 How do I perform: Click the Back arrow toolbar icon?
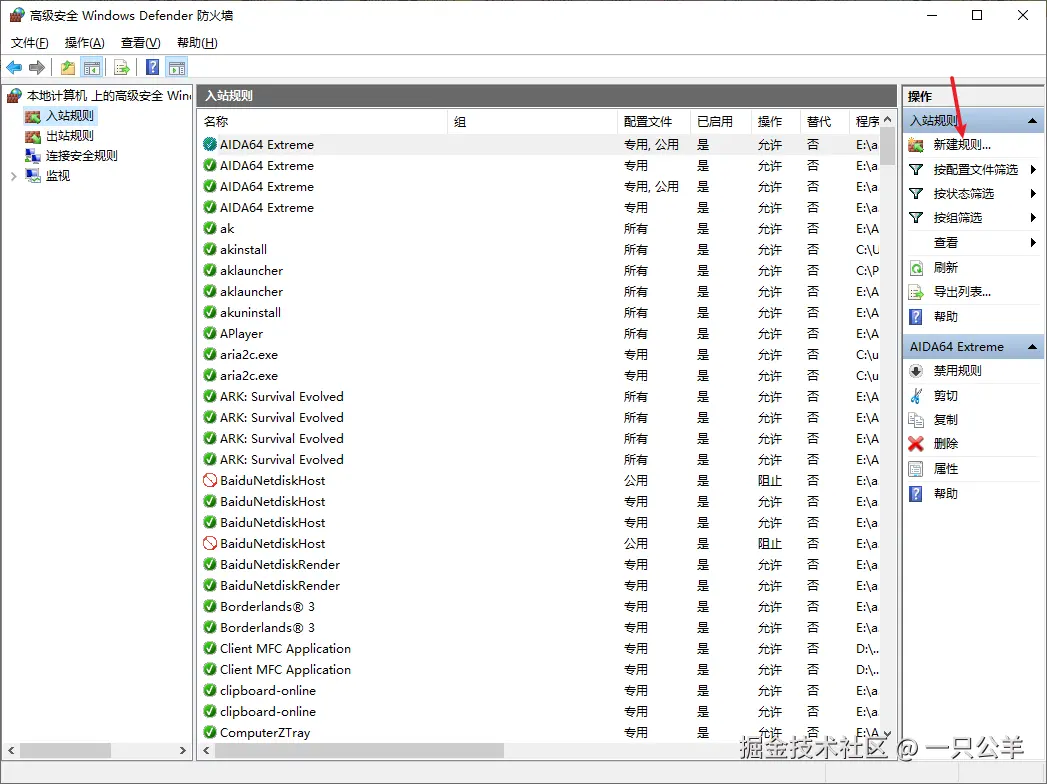14,67
